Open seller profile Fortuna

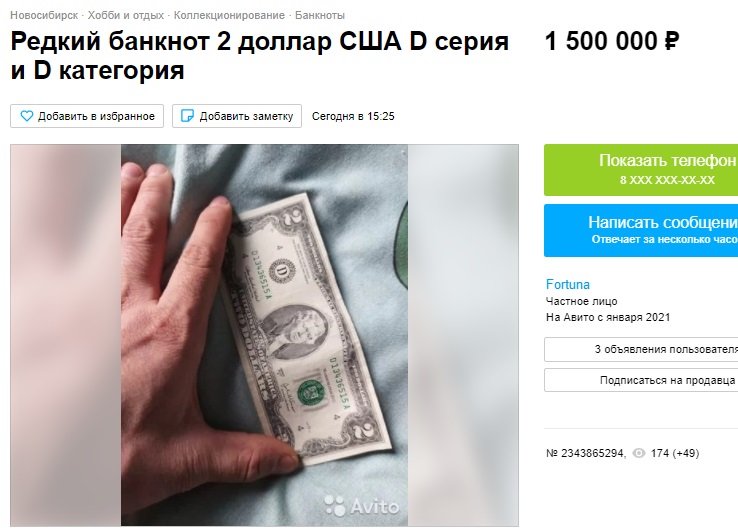pyautogui.click(x=568, y=284)
